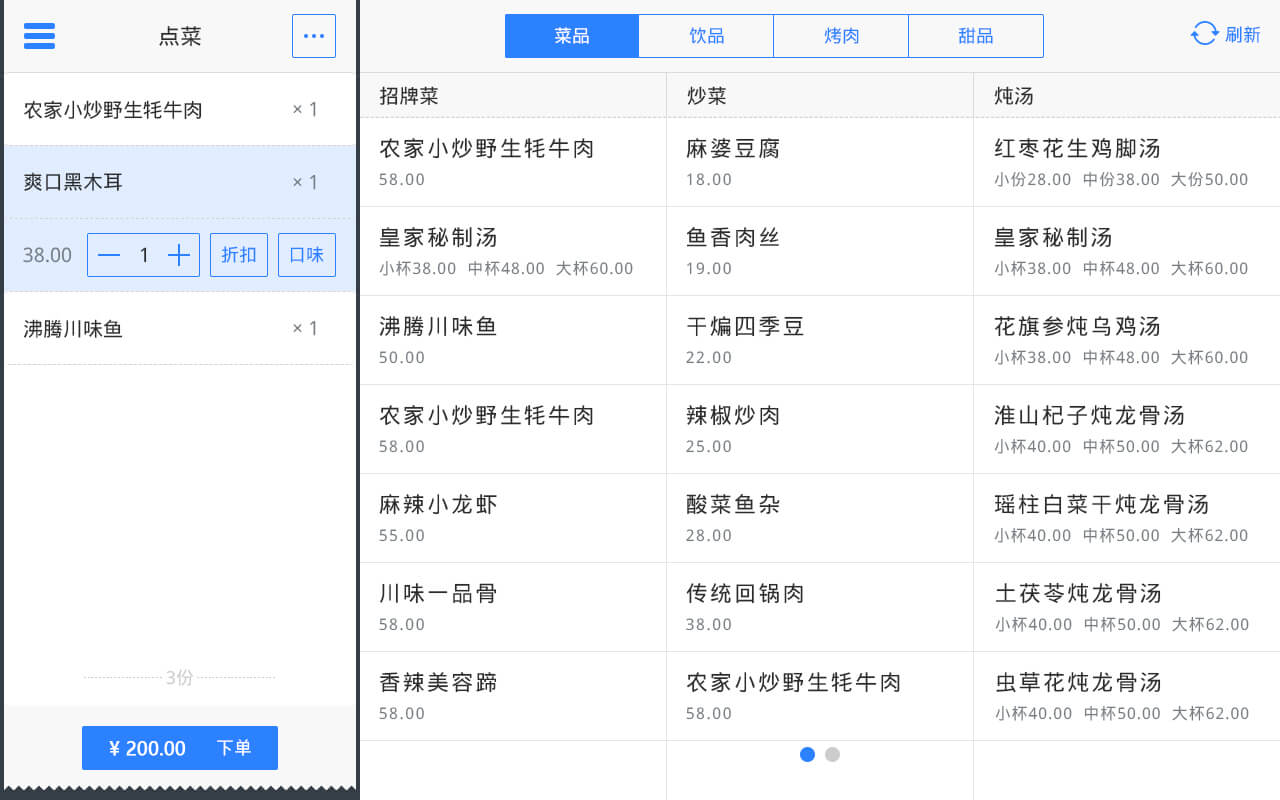Open the 甜品 tab

976,36
